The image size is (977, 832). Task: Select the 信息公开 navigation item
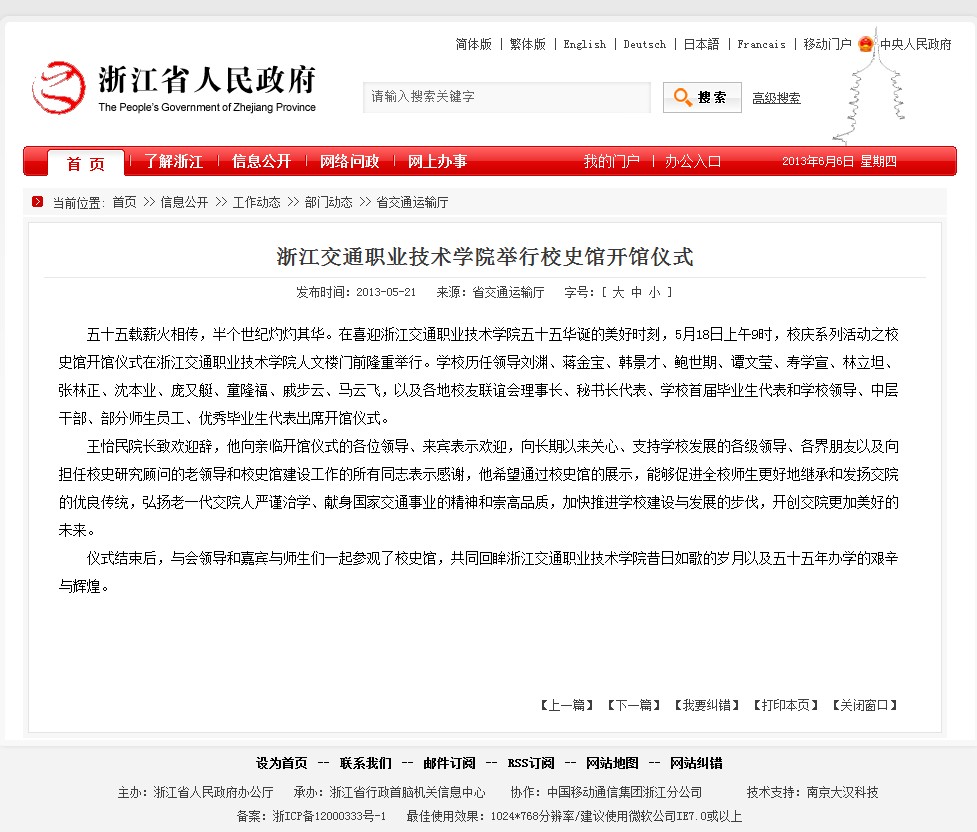261,162
